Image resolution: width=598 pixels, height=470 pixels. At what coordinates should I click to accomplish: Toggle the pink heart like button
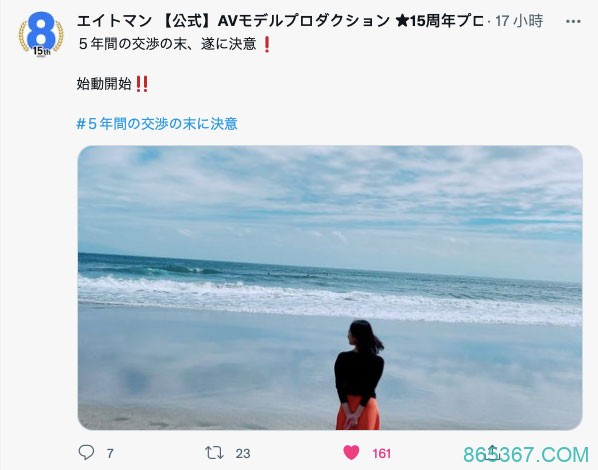(351, 453)
